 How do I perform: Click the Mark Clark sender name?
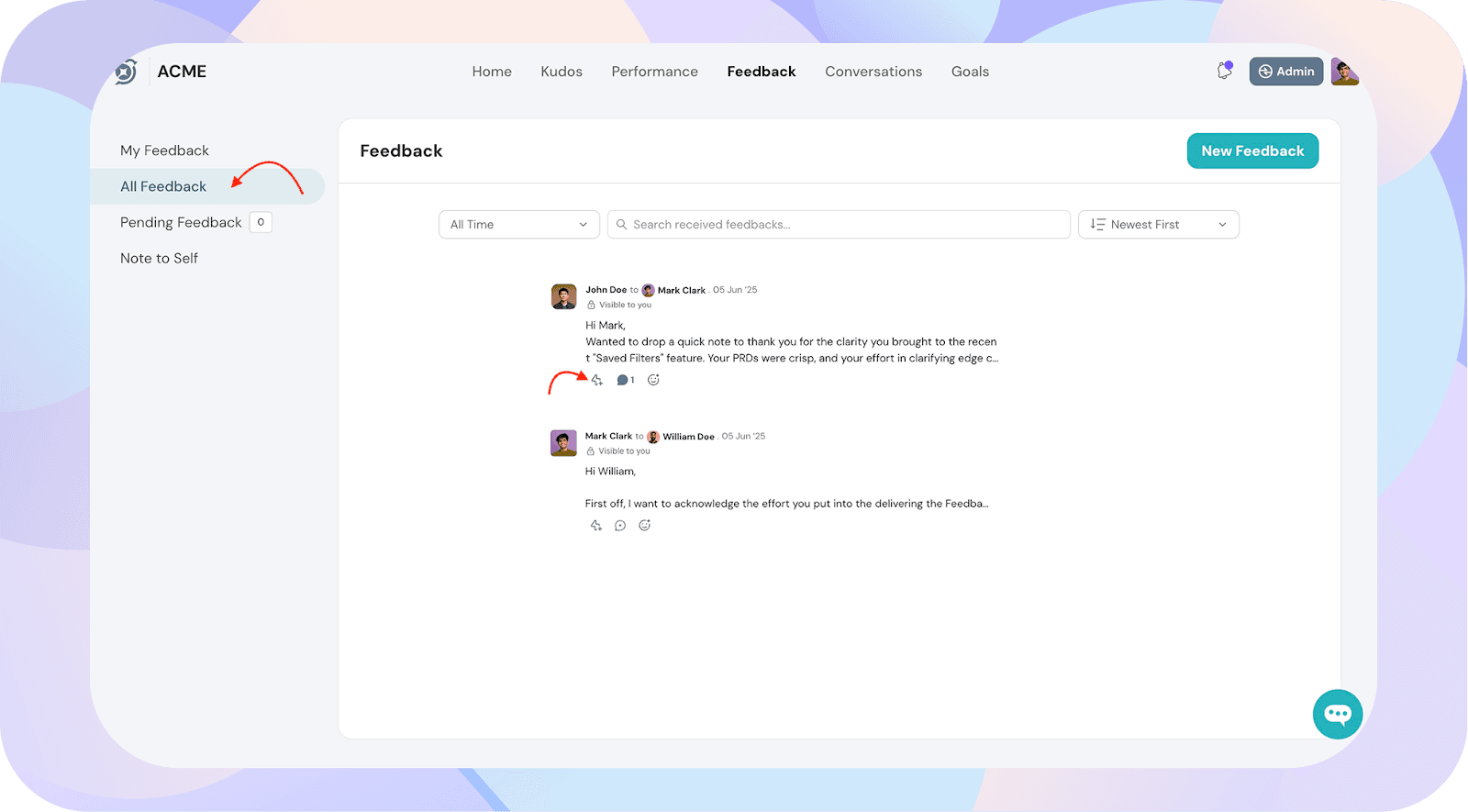click(609, 437)
